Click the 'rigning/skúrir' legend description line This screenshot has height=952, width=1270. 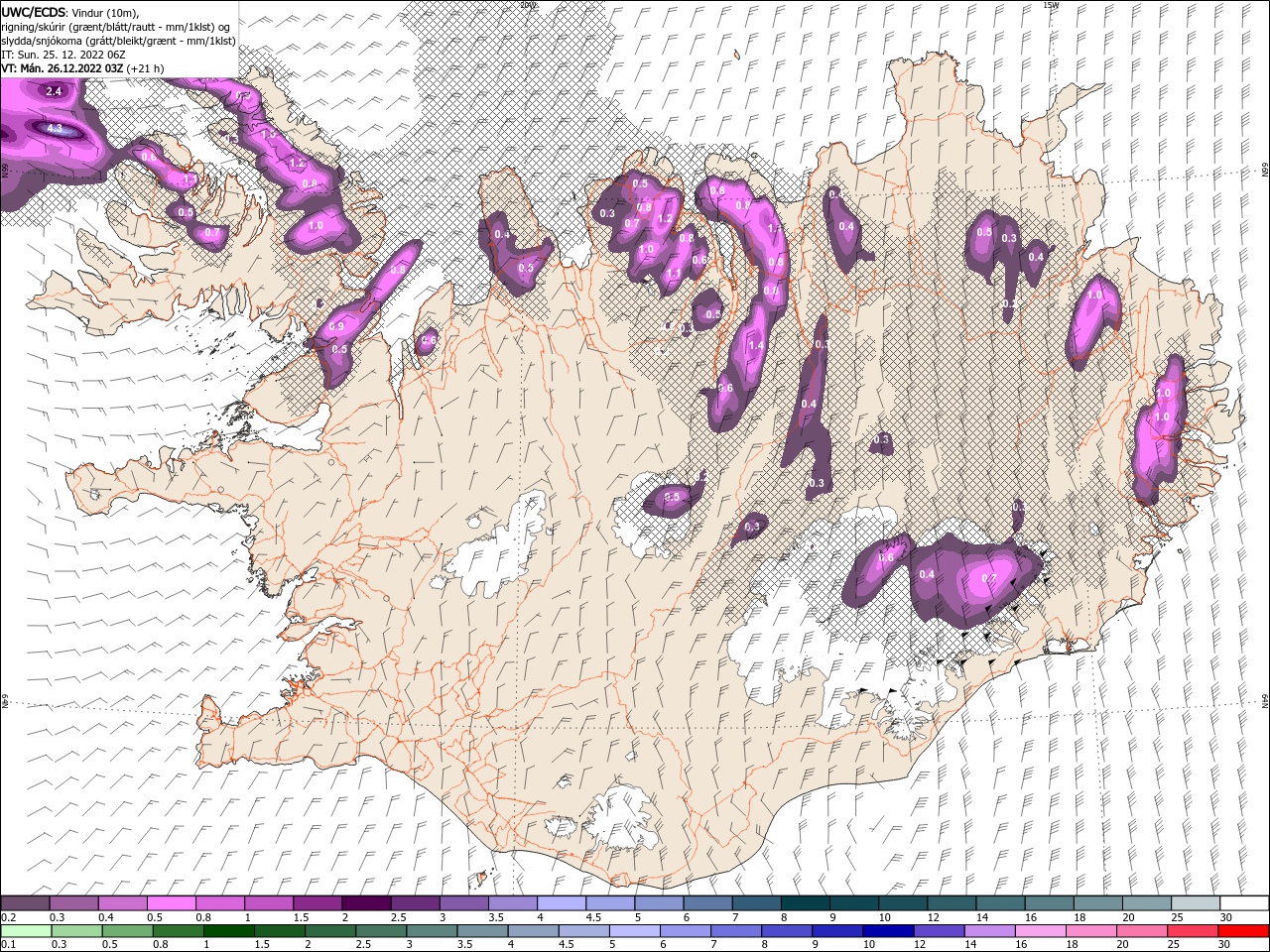[x=118, y=27]
